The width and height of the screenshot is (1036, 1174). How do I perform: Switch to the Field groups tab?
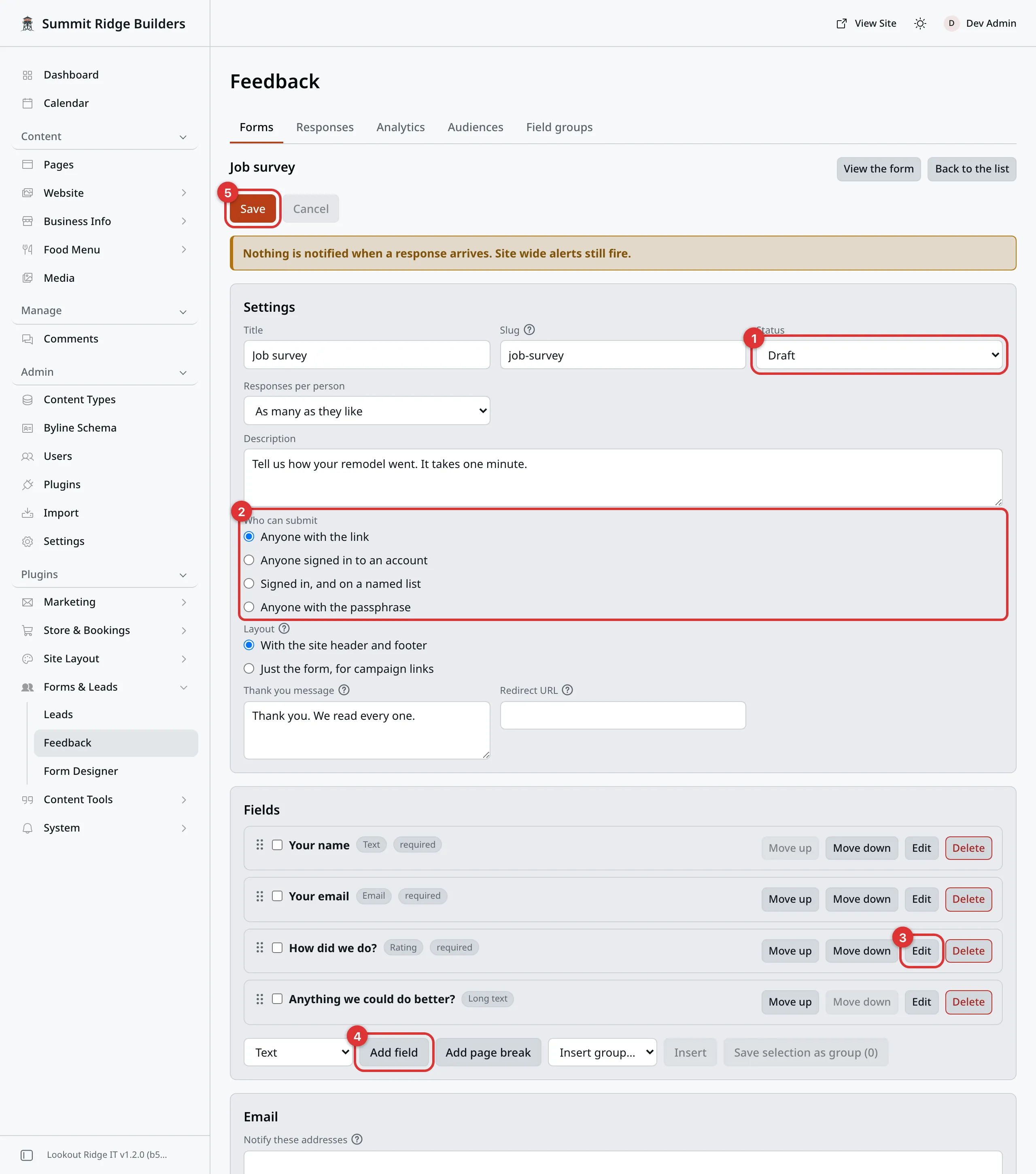[x=559, y=127]
